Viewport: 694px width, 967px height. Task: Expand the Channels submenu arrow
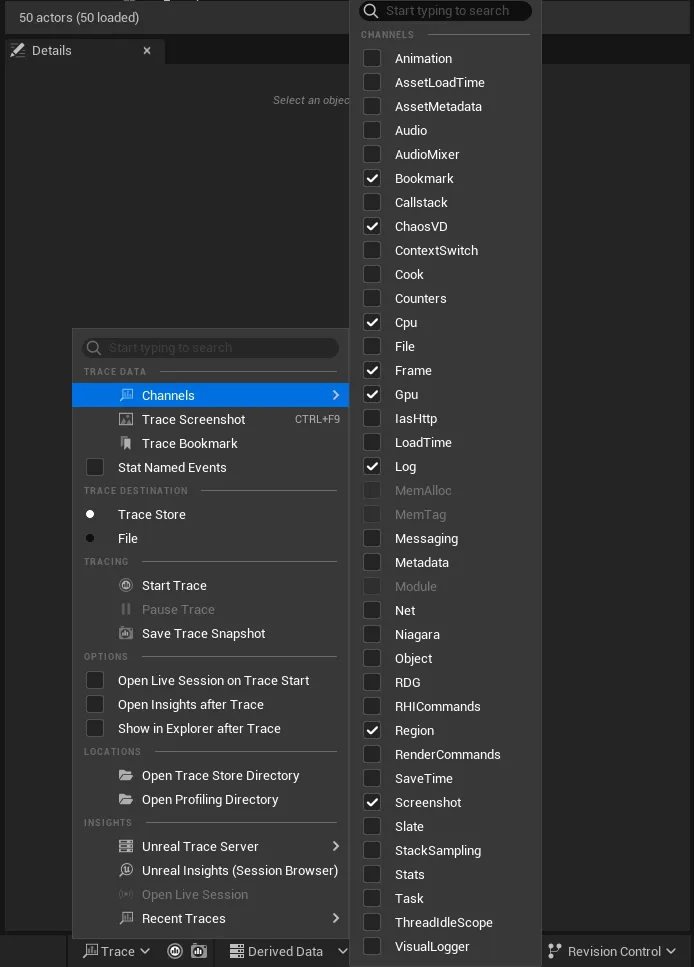tap(336, 395)
